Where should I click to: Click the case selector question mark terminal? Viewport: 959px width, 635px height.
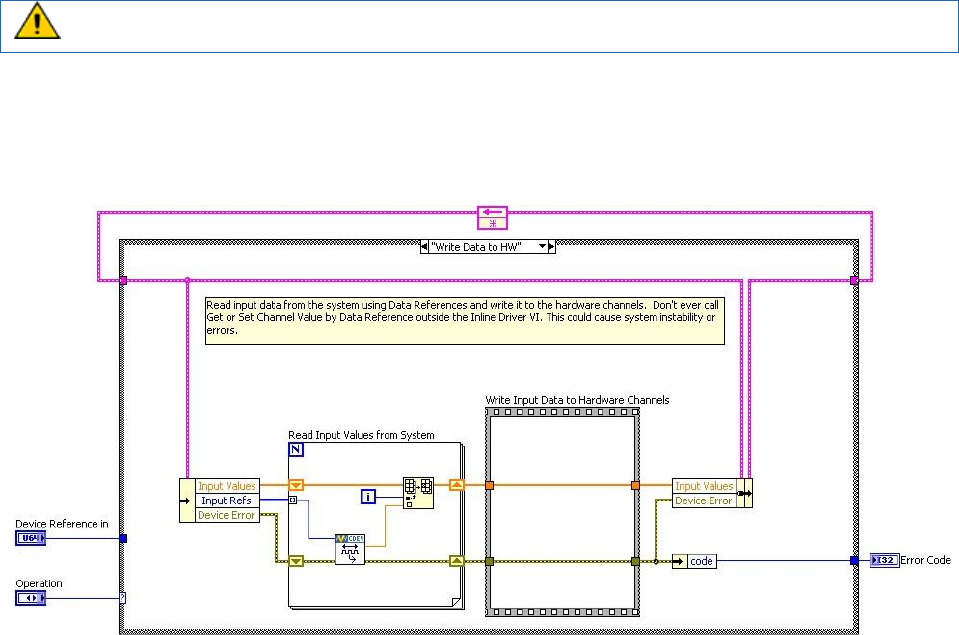coord(122,598)
